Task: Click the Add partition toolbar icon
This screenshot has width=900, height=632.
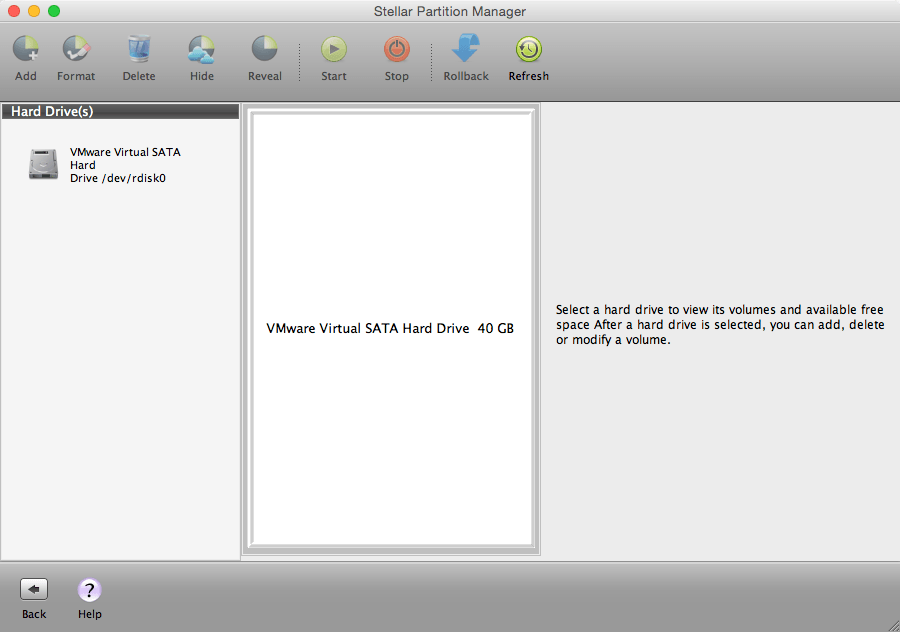Action: tap(26, 49)
